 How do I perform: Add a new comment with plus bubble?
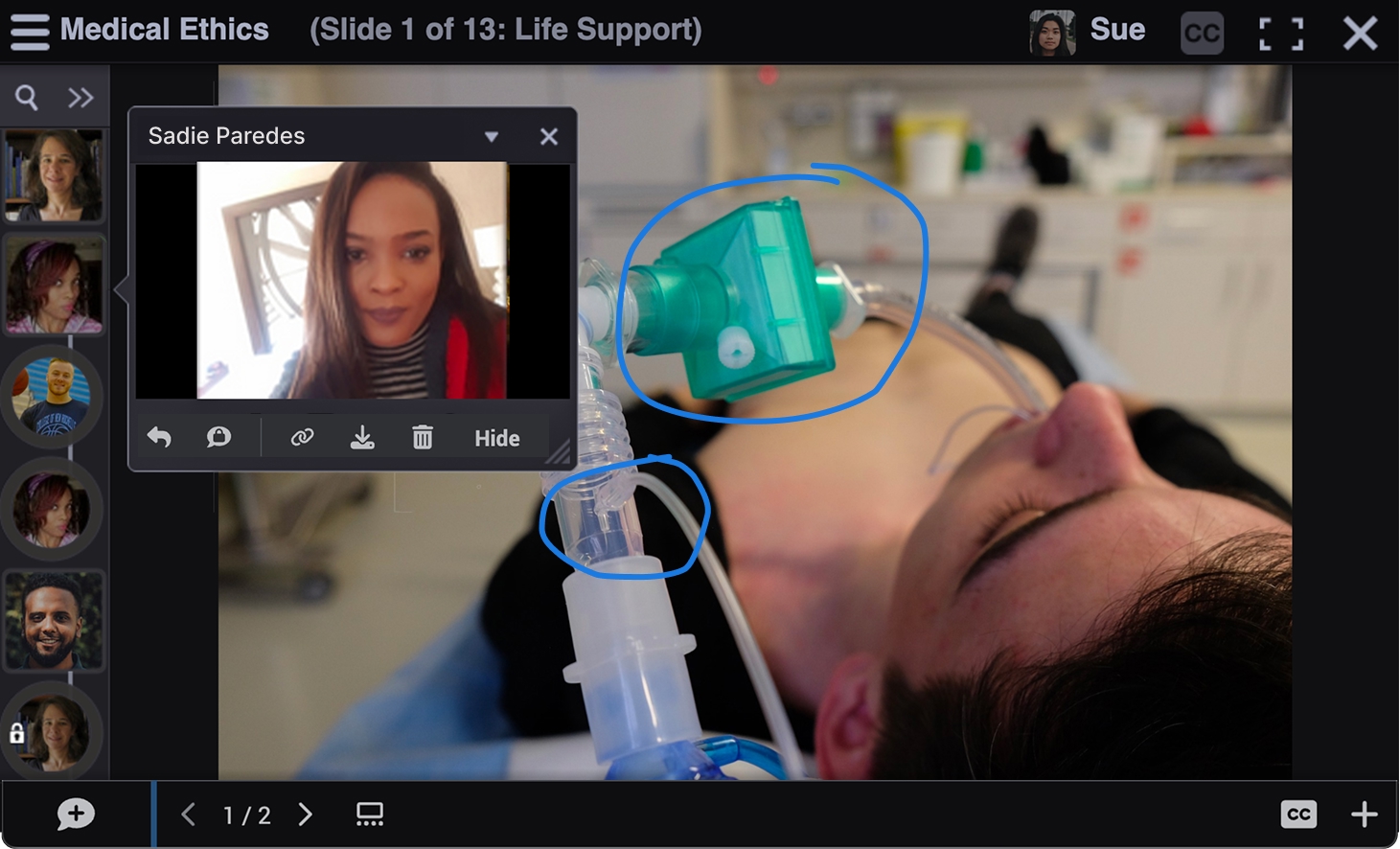coord(76,815)
